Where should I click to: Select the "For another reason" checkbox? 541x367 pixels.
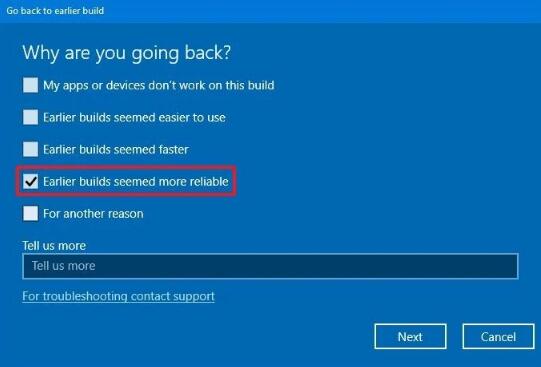point(30,213)
